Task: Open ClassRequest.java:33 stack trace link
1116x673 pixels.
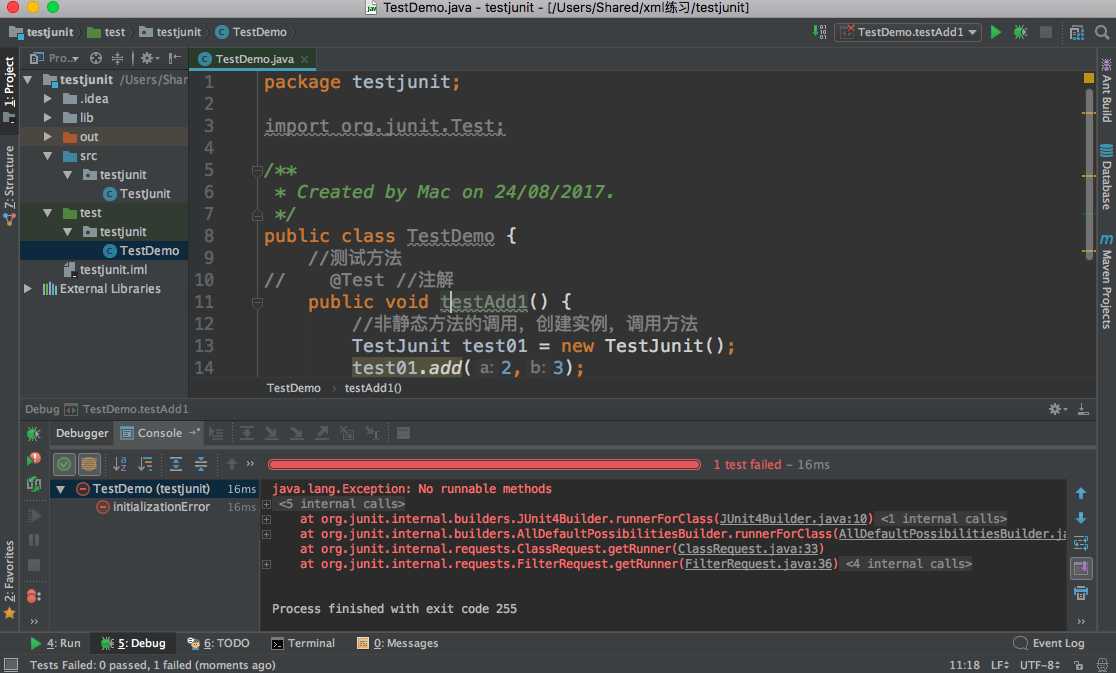Action: pyautogui.click(x=747, y=549)
